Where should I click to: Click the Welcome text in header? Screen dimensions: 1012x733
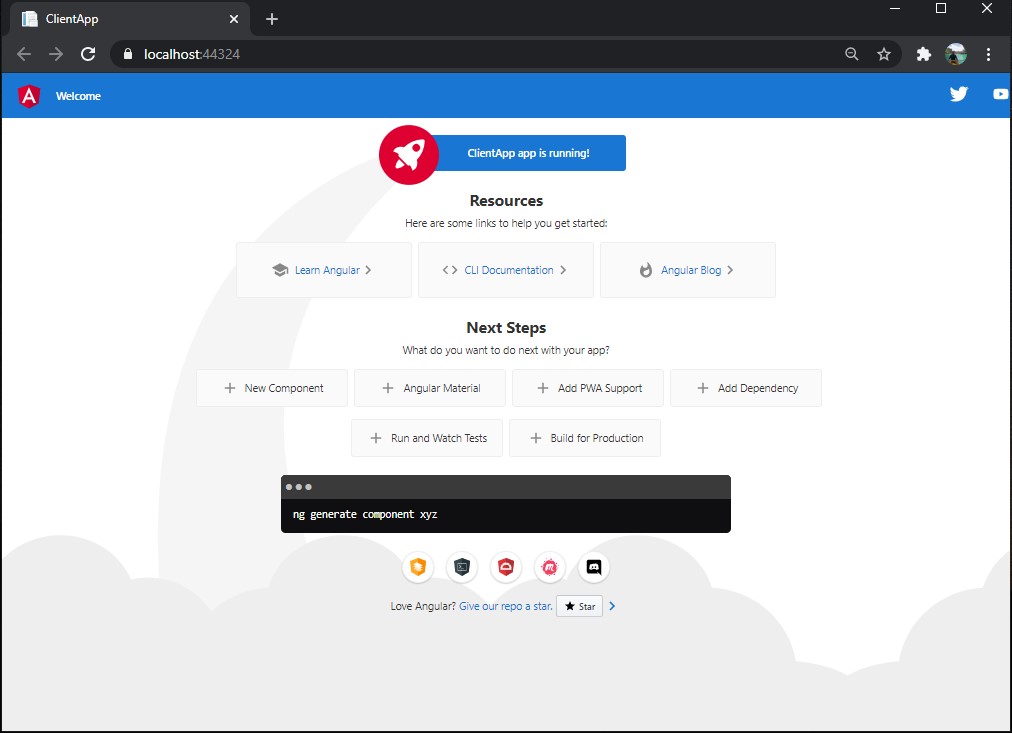[x=78, y=96]
